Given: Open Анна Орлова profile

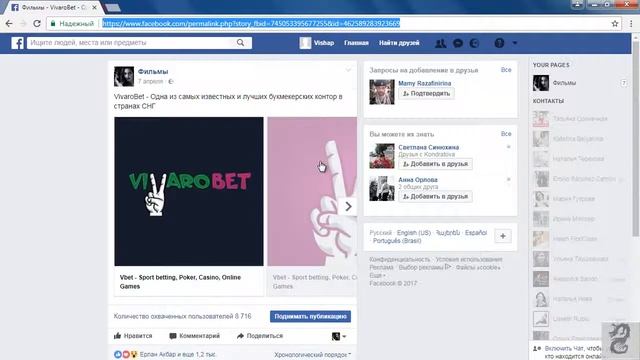Looking at the screenshot, I should tap(418, 180).
